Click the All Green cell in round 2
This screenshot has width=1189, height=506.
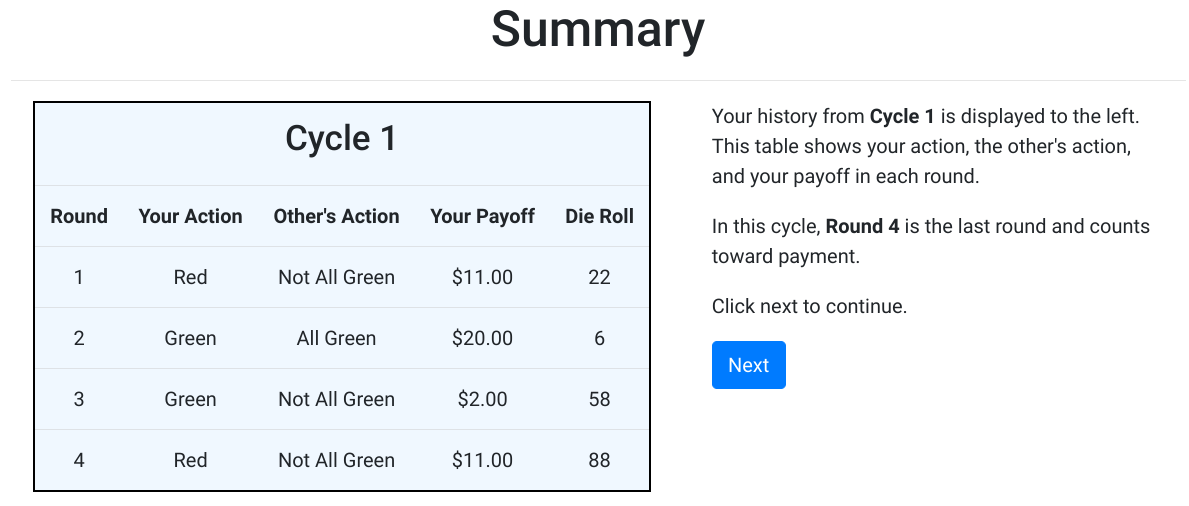336,338
